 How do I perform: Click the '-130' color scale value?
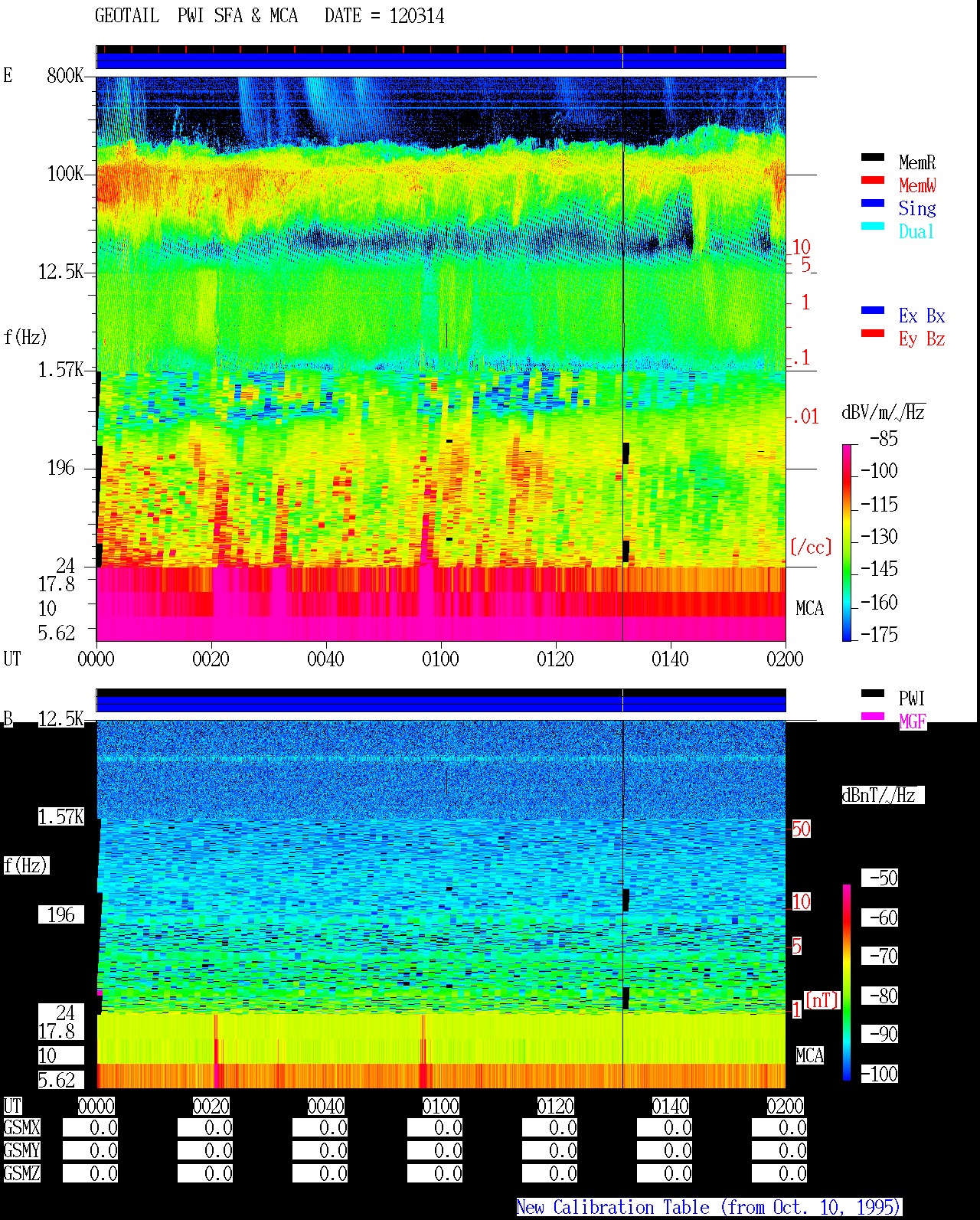[879, 536]
